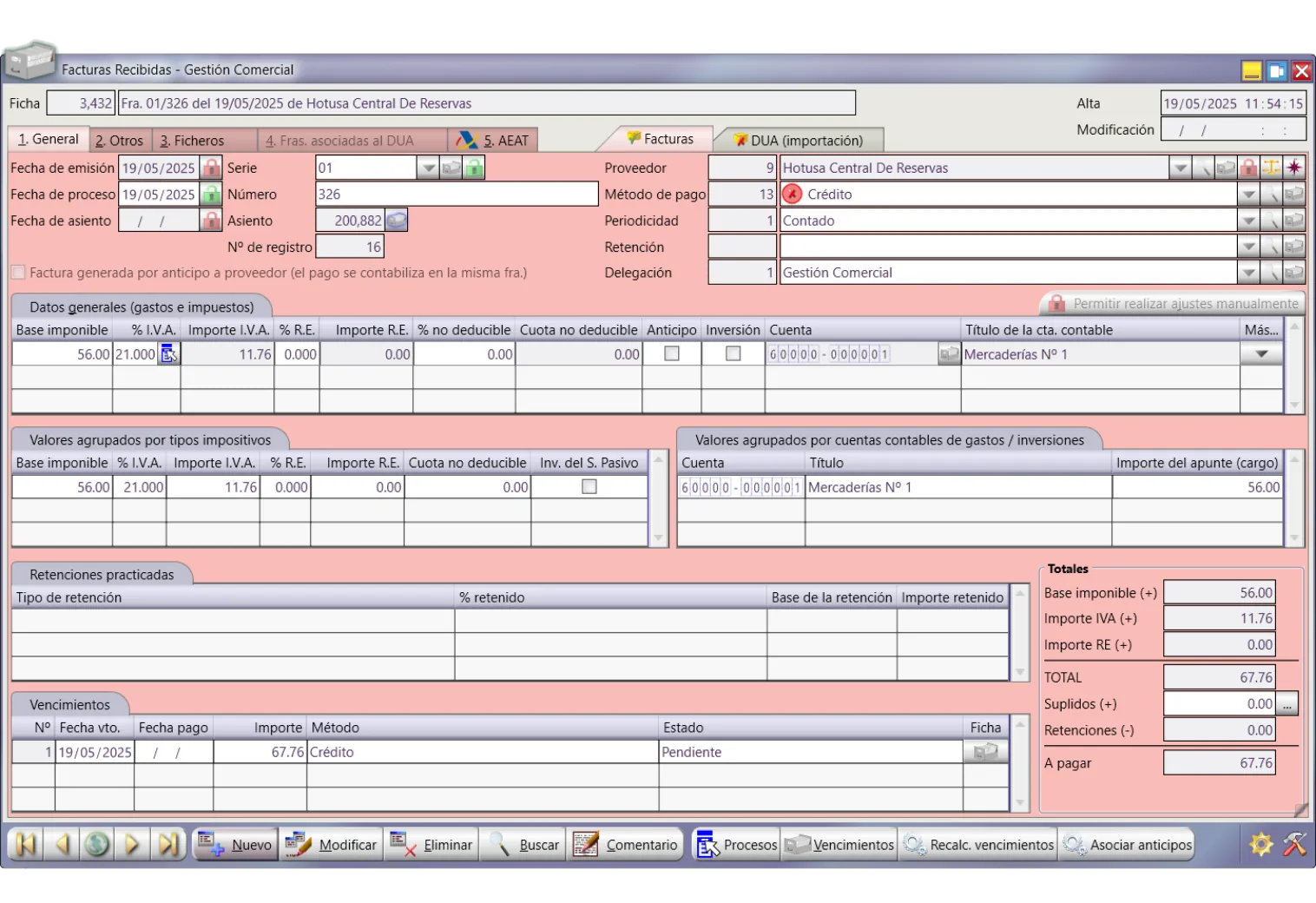Click the green globe refresh icon
The width and height of the screenshot is (1316, 903).
97,844
